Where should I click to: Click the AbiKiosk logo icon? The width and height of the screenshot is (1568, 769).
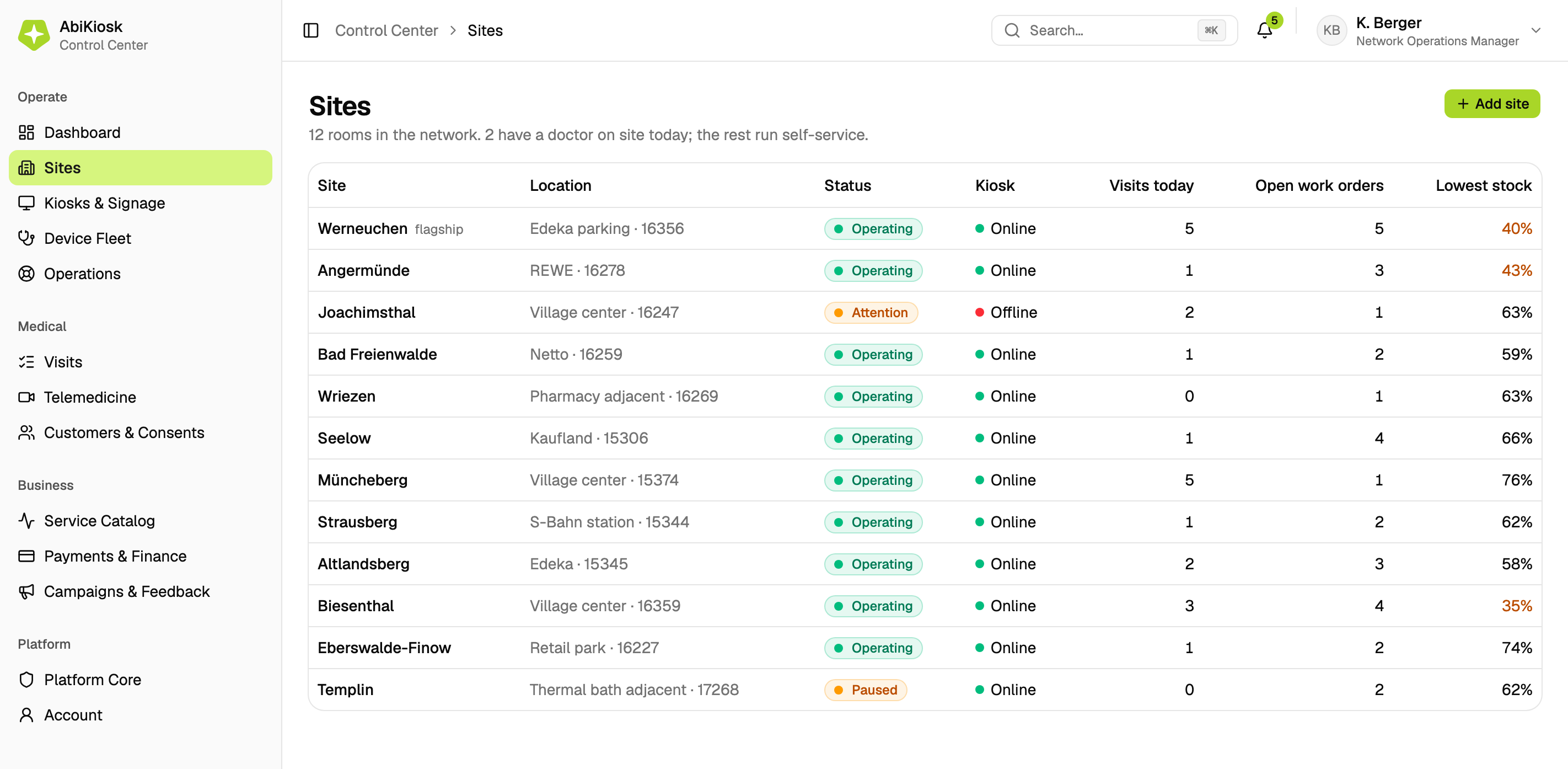[34, 35]
